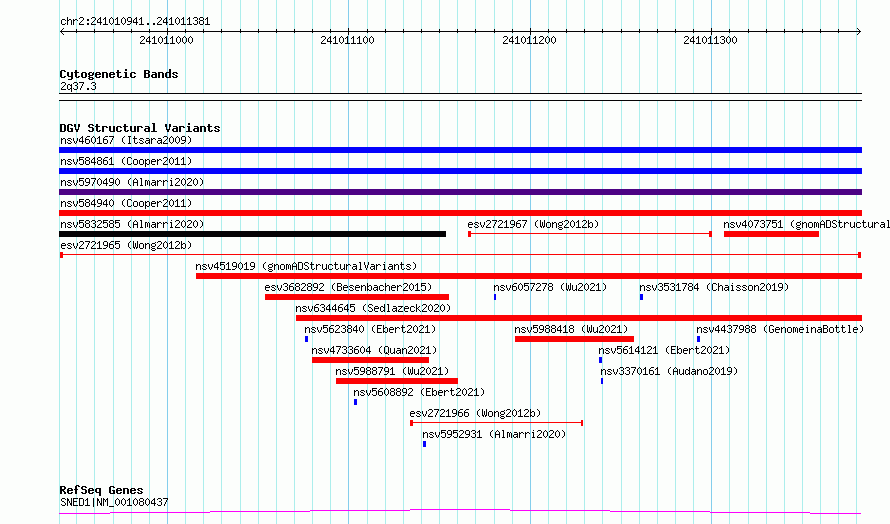
Task: Click the nsv5623840 (Ebert2021) label
Action: pos(370,329)
